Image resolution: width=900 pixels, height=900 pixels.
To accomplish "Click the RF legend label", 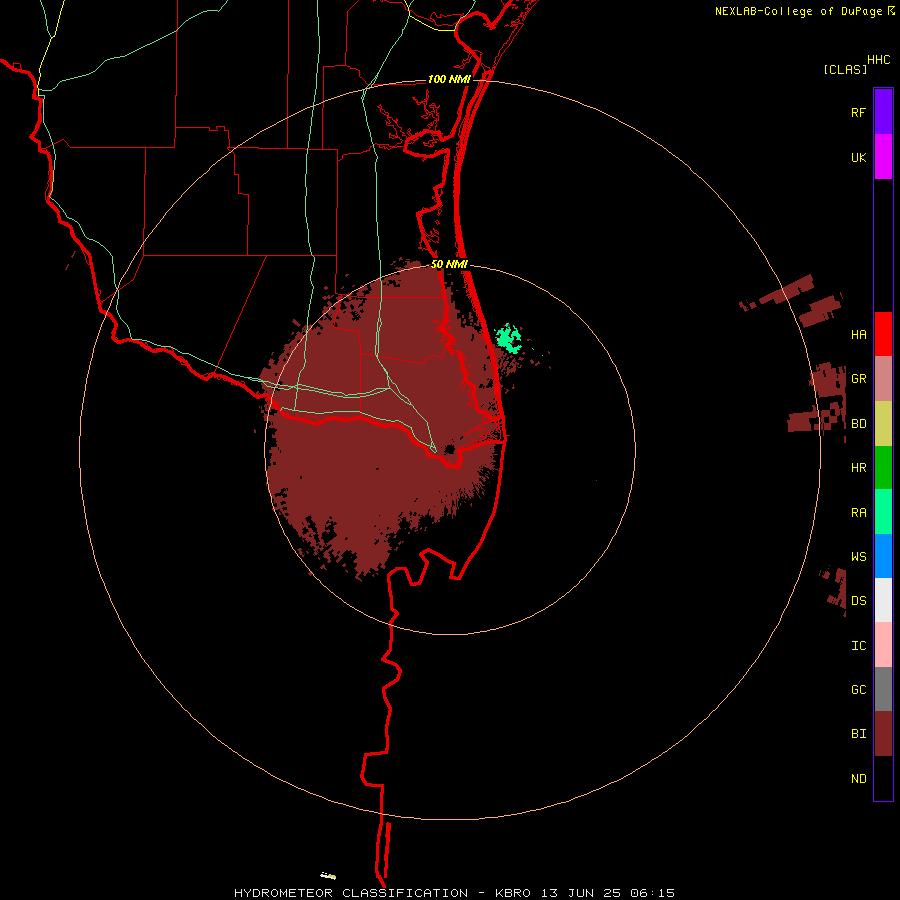I will (x=858, y=112).
